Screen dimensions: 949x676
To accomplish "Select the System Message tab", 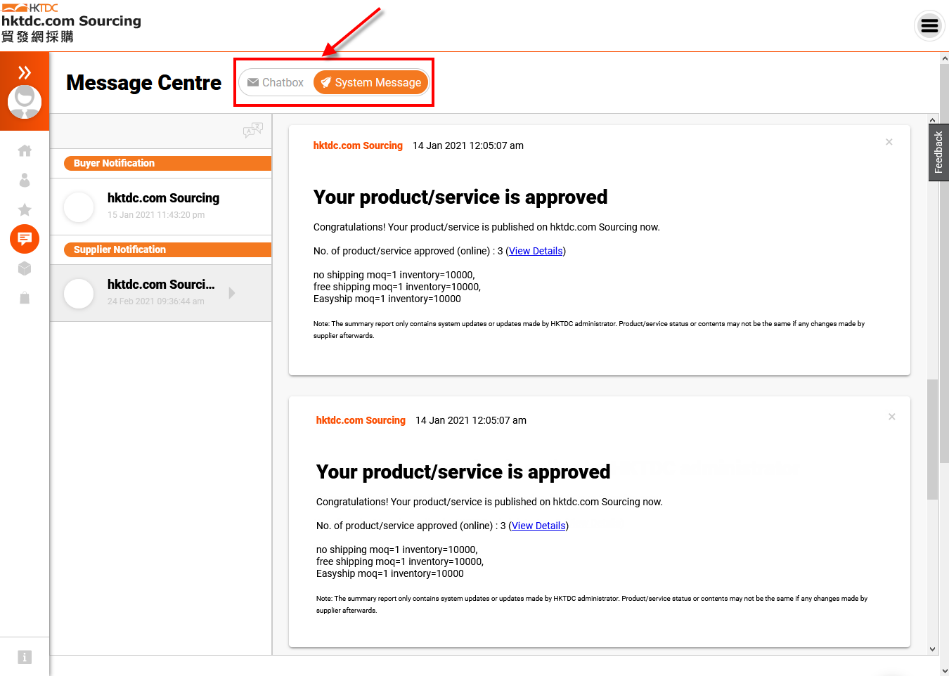I will (371, 82).
